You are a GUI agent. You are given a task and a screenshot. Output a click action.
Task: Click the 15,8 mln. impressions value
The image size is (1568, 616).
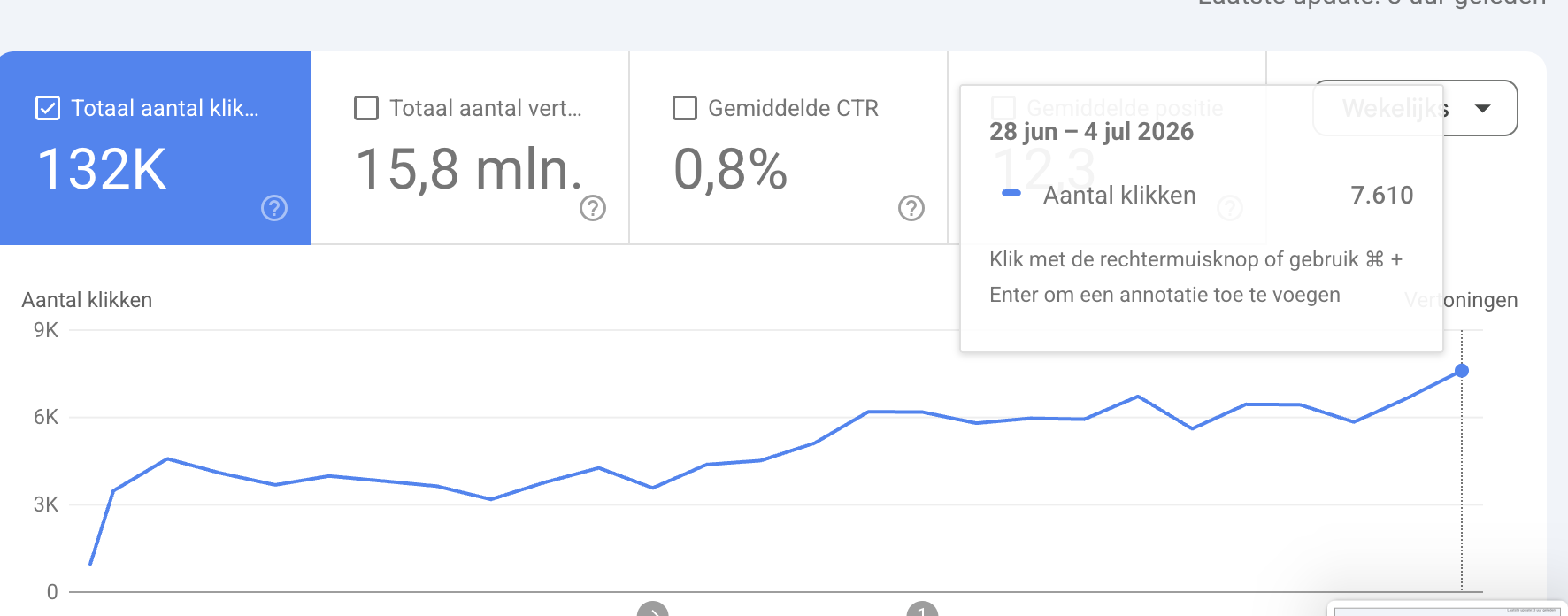pos(469,169)
